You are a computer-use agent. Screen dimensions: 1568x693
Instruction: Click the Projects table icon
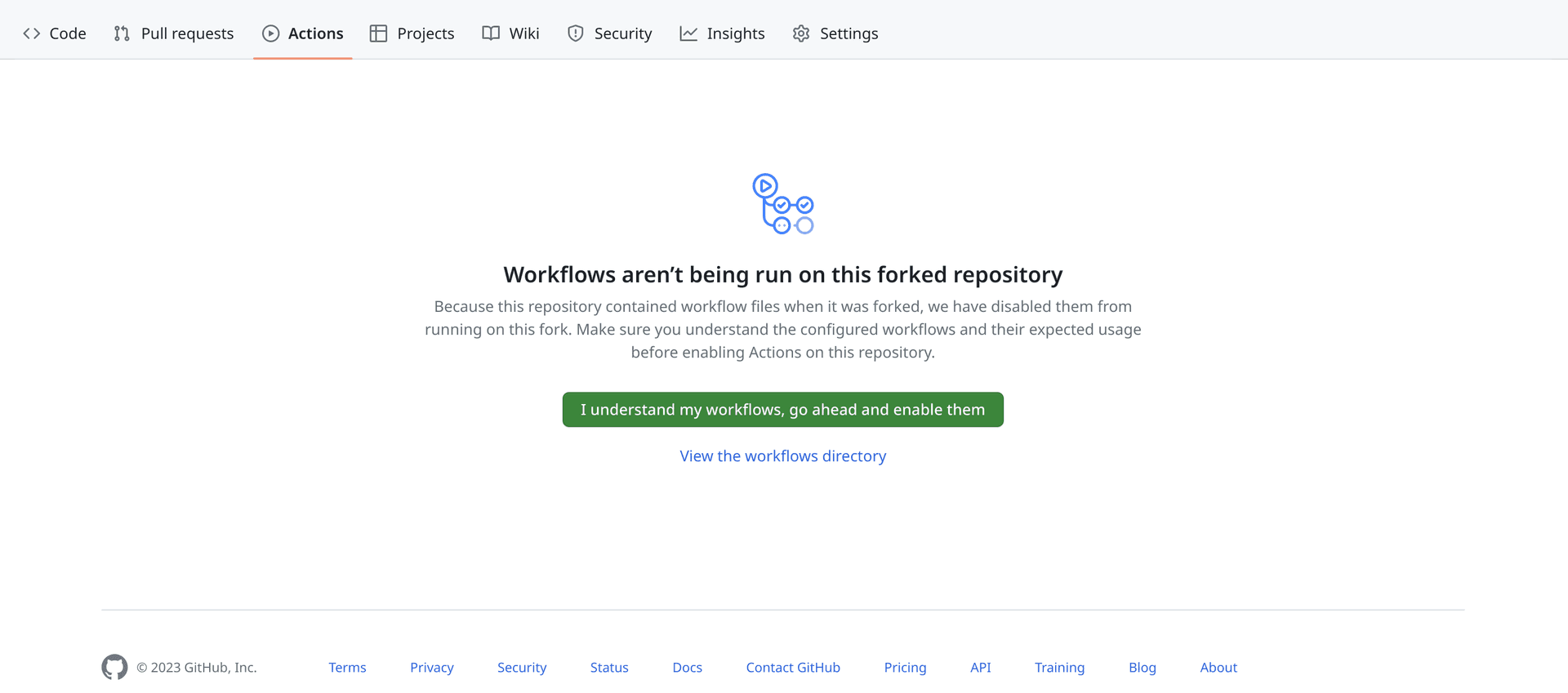(378, 33)
